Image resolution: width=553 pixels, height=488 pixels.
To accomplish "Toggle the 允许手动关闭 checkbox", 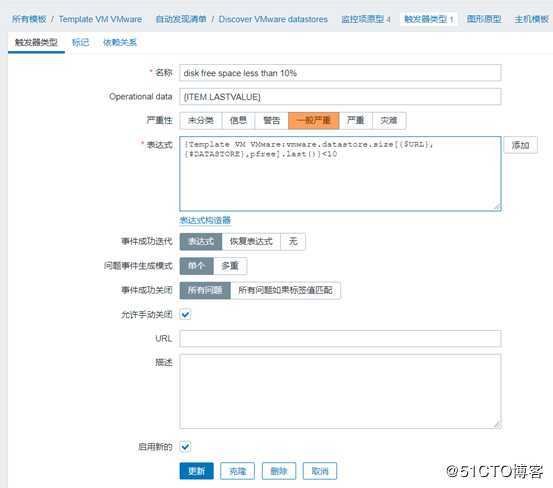I will (185, 314).
